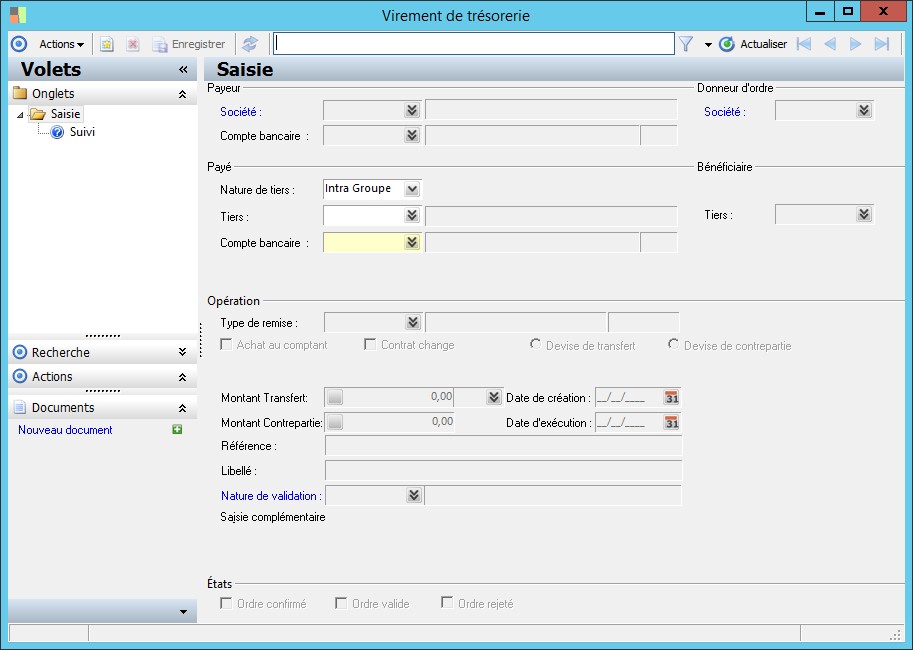Check the Achat au comptant box

(226, 344)
